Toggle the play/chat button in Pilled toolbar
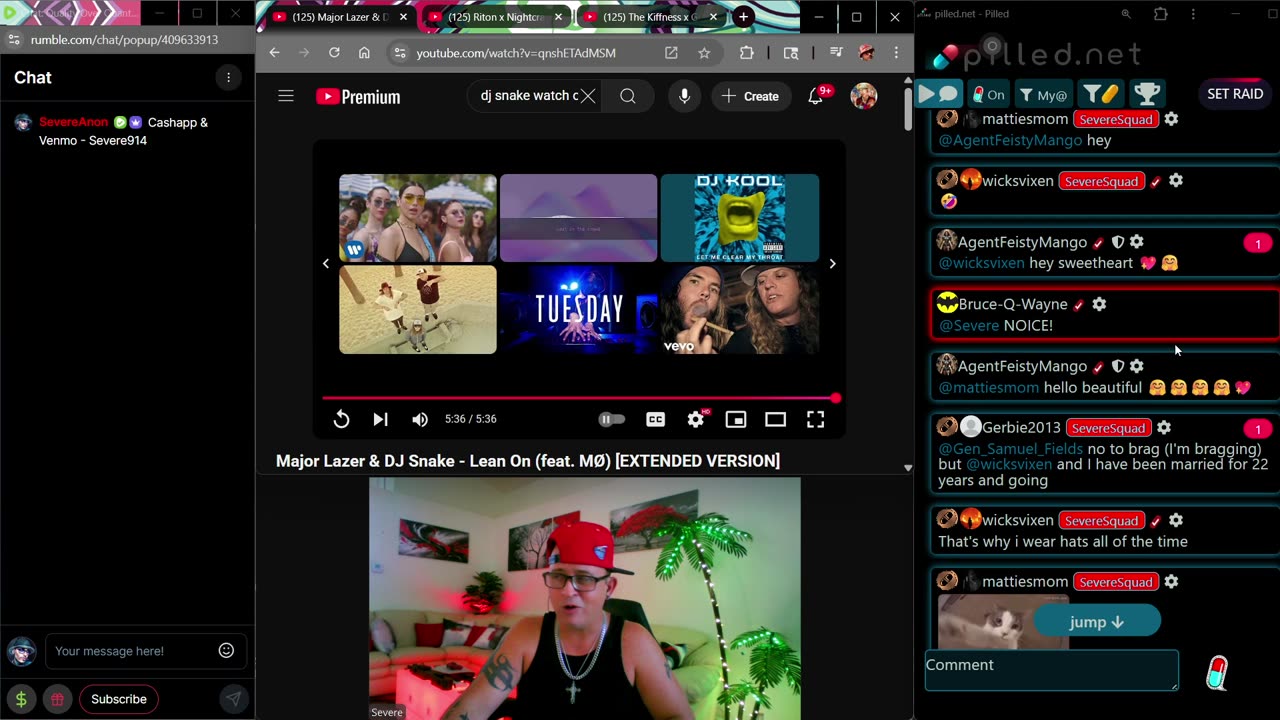 point(938,94)
